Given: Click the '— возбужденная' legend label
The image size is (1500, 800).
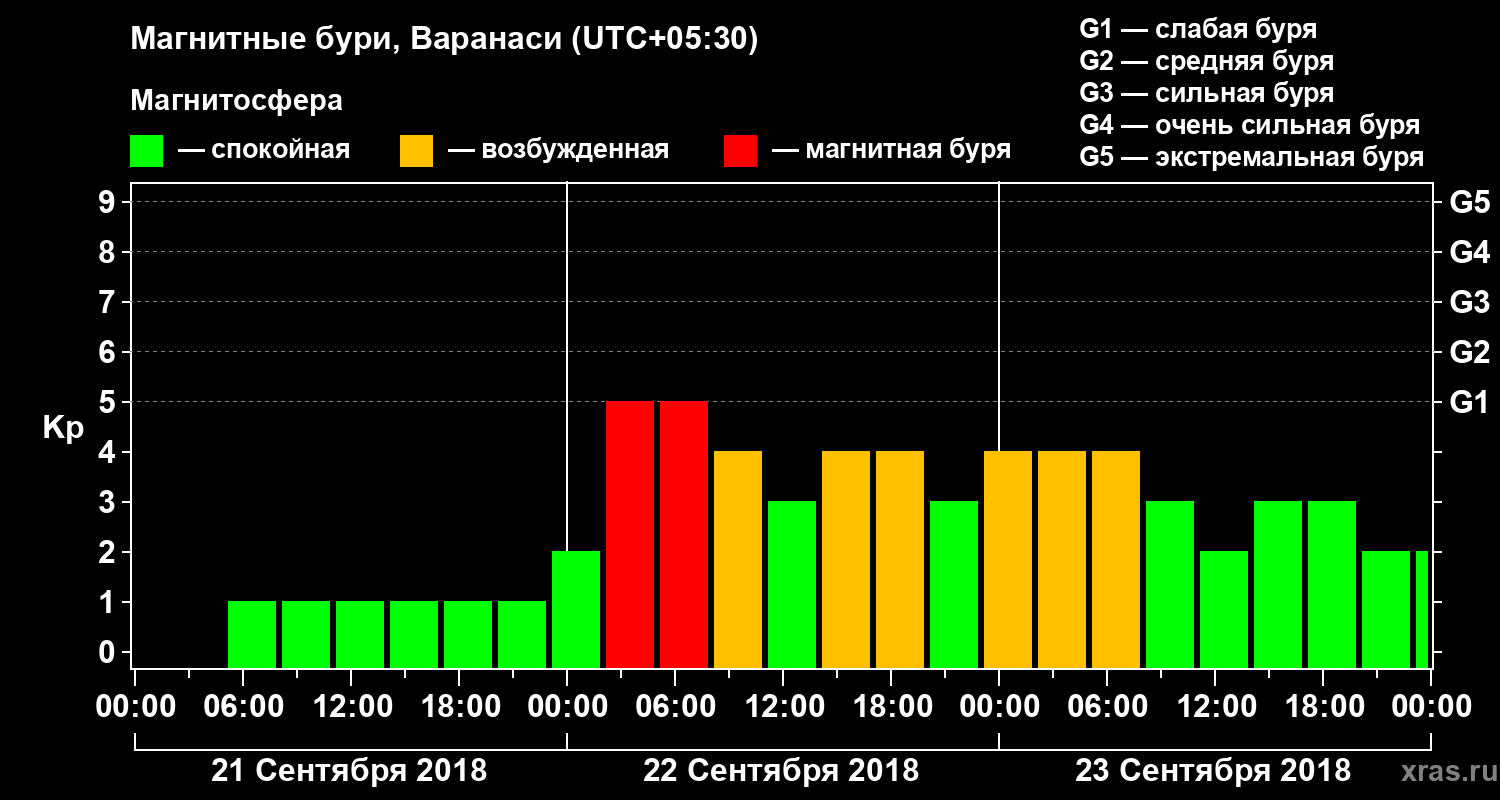Looking at the screenshot, I should (558, 150).
